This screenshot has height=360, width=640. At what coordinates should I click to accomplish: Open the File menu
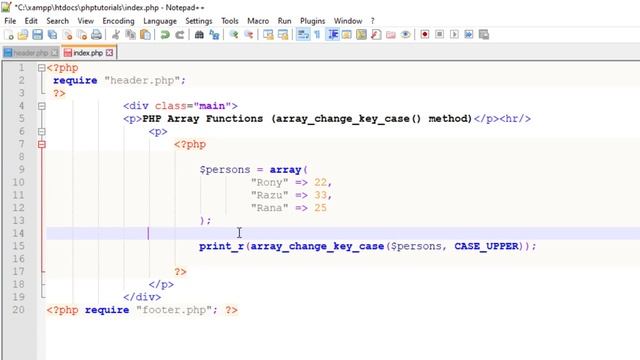tap(10, 21)
